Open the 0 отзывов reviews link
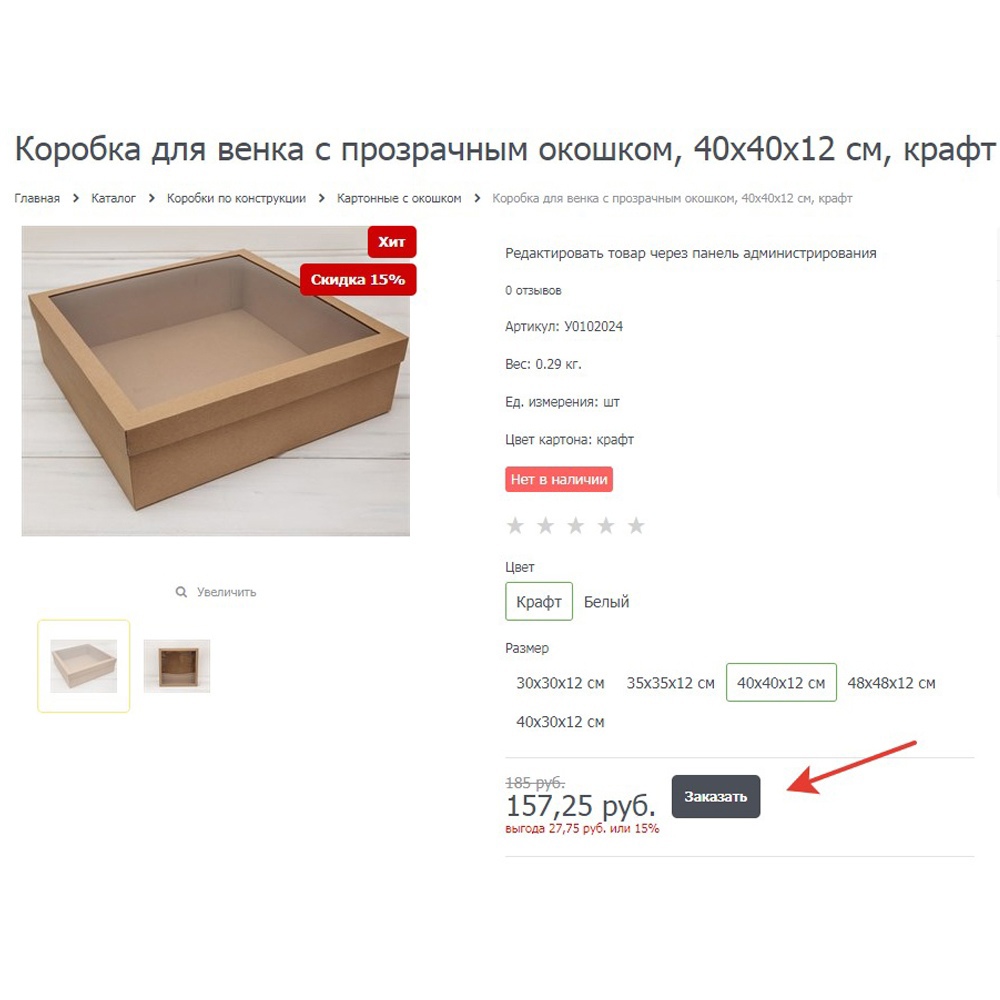Viewport: 1000px width, 1000px height. [533, 290]
